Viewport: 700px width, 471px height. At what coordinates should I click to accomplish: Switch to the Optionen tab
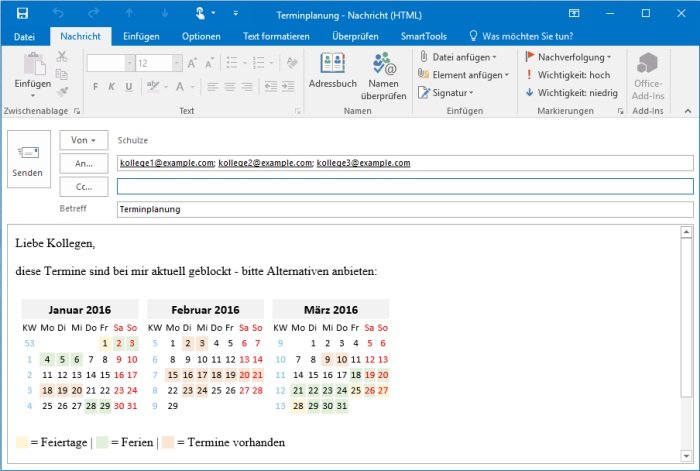(x=201, y=37)
